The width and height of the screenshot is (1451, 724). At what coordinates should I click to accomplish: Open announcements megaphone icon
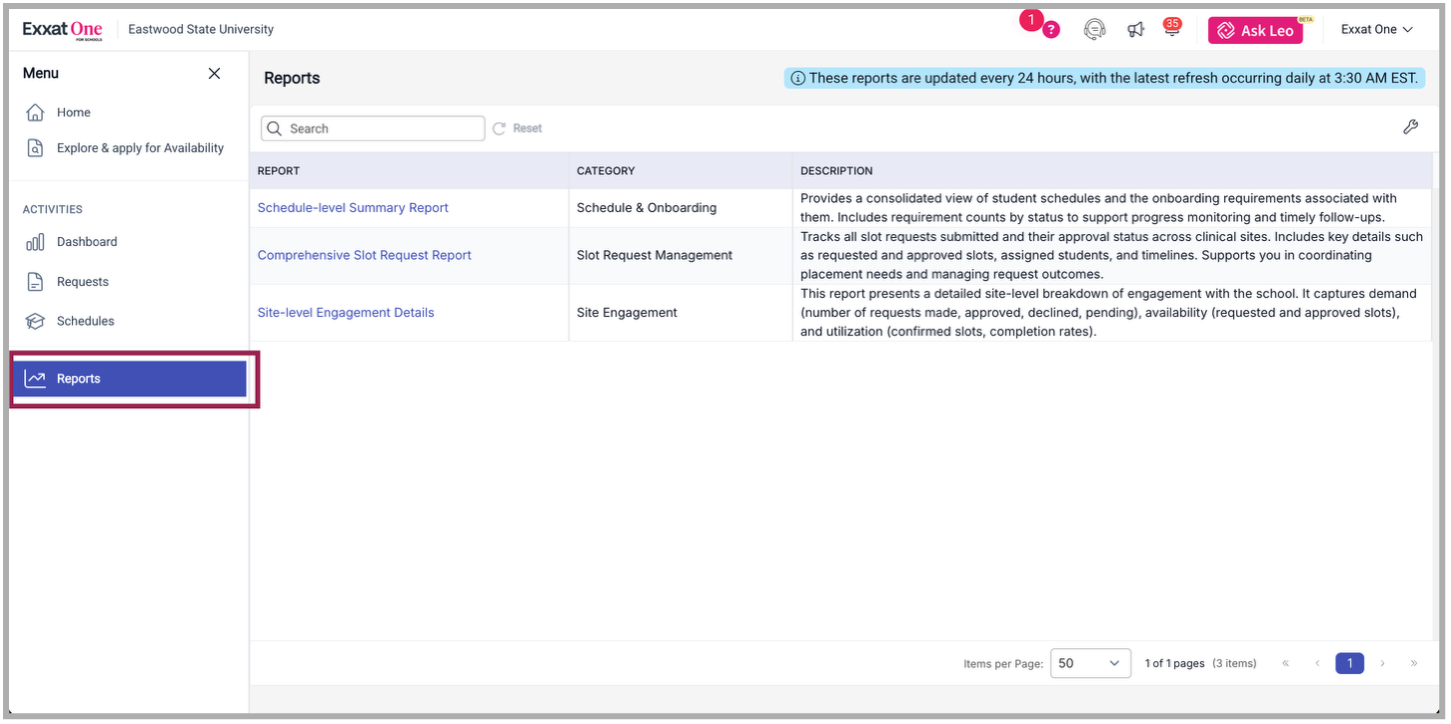coord(1135,30)
